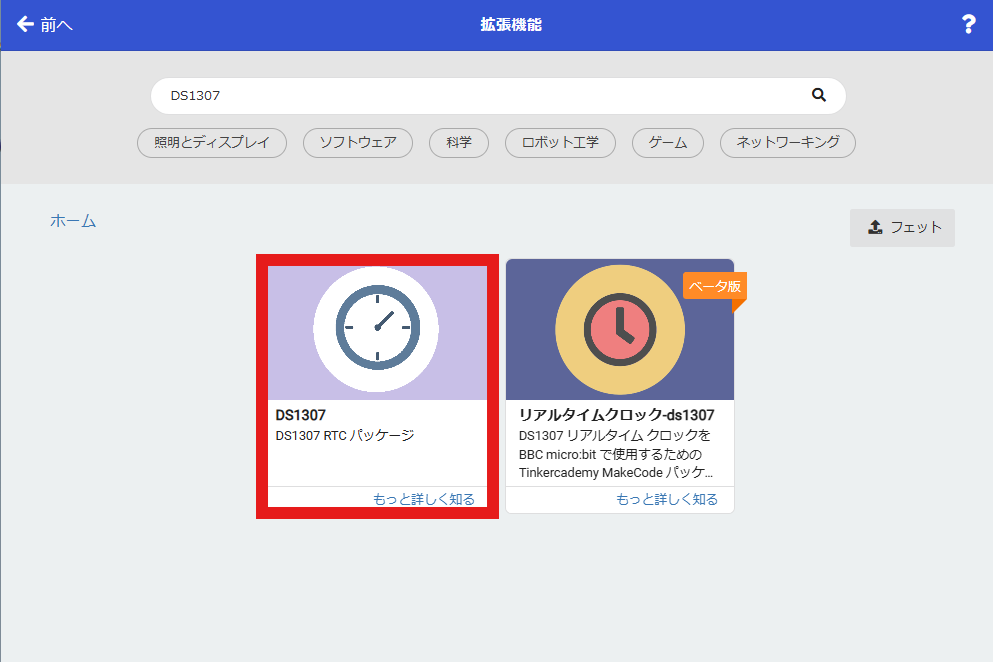Click the 前へ back label

[x=56, y=25]
